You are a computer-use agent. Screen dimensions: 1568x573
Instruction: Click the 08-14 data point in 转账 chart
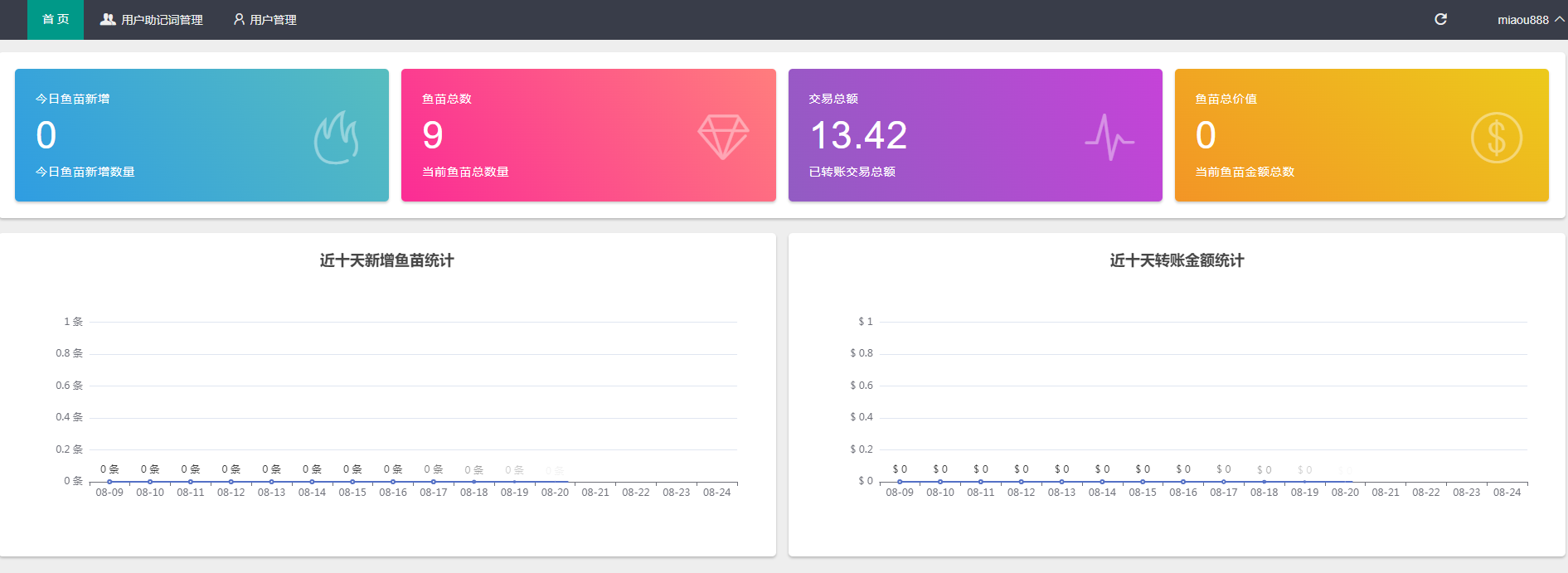[1102, 481]
